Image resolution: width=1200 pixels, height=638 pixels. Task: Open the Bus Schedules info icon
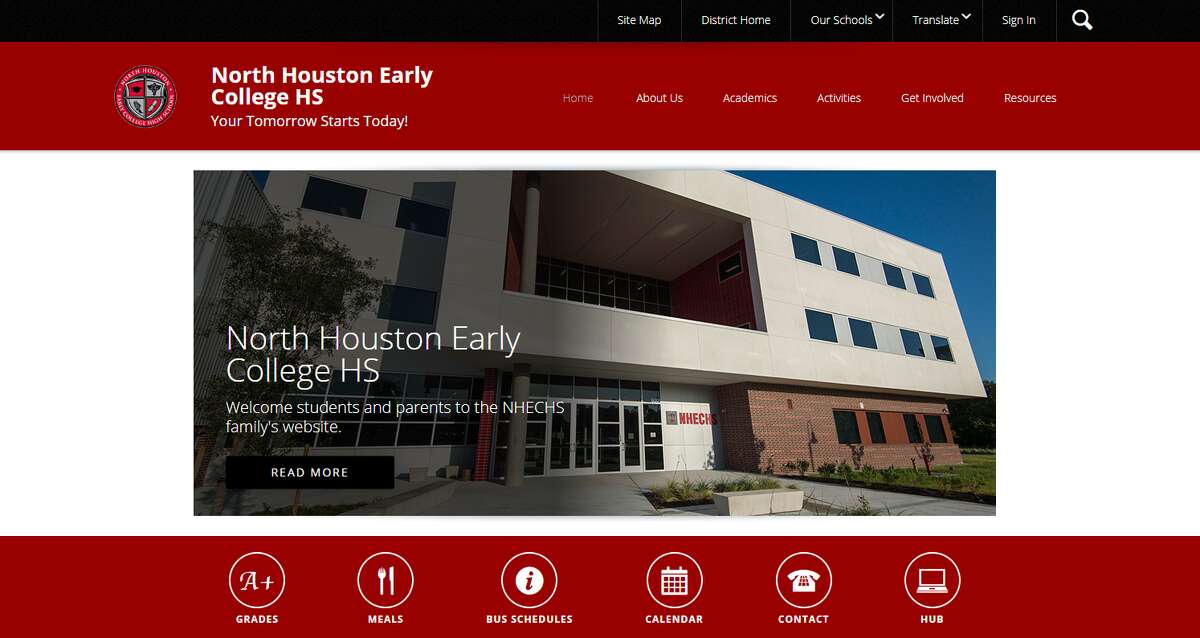click(529, 580)
